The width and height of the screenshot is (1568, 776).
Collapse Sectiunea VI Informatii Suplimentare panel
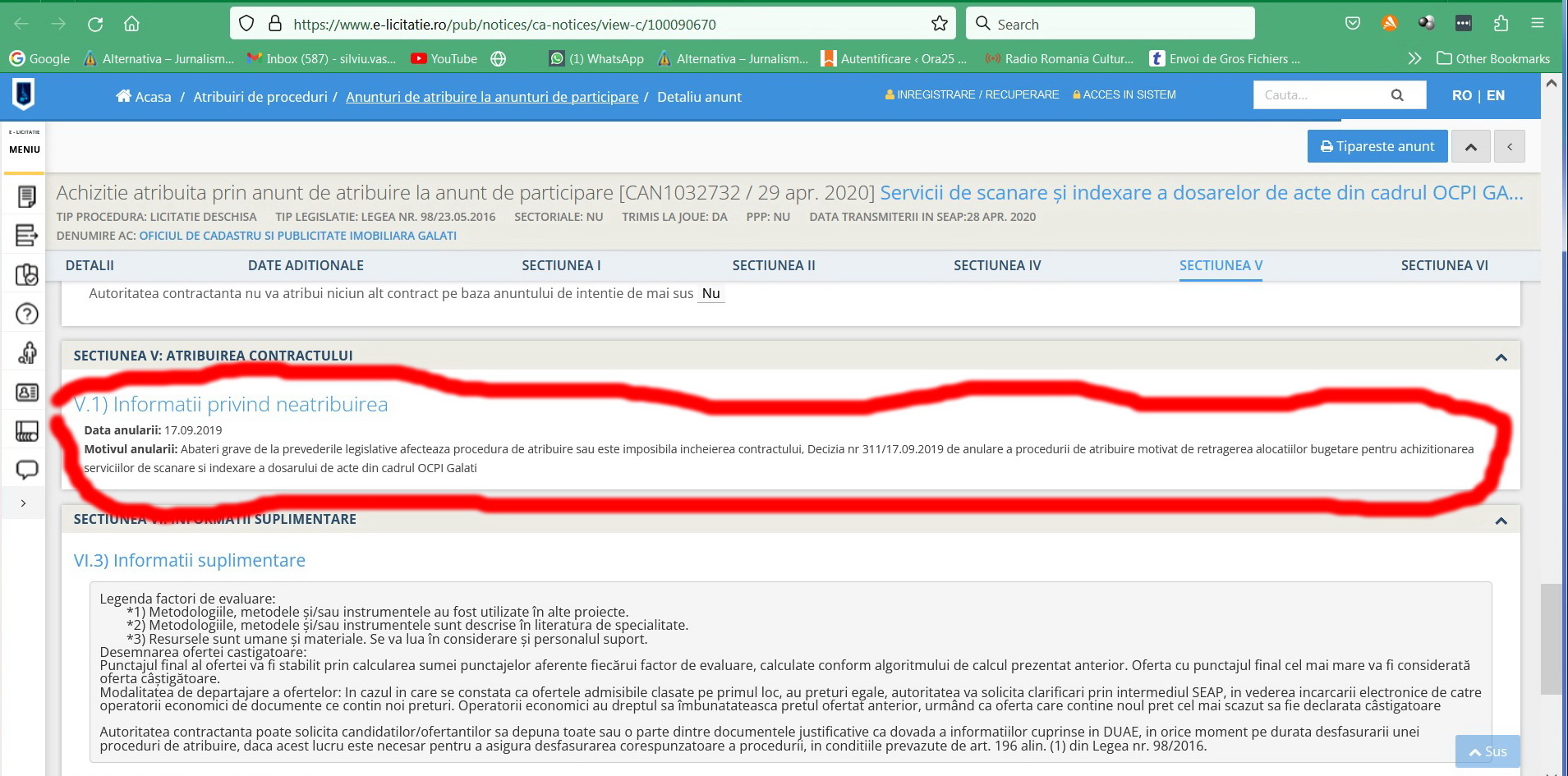point(1501,521)
